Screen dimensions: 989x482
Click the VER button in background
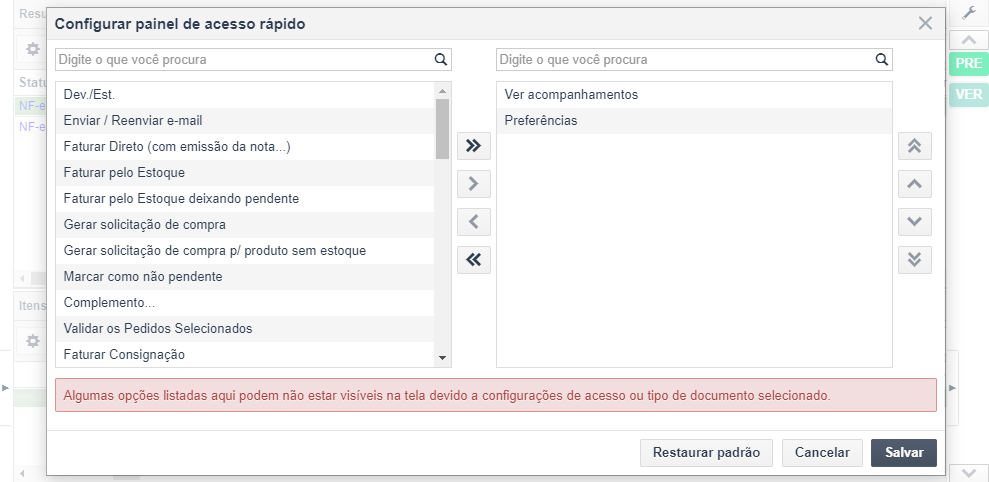[x=969, y=95]
